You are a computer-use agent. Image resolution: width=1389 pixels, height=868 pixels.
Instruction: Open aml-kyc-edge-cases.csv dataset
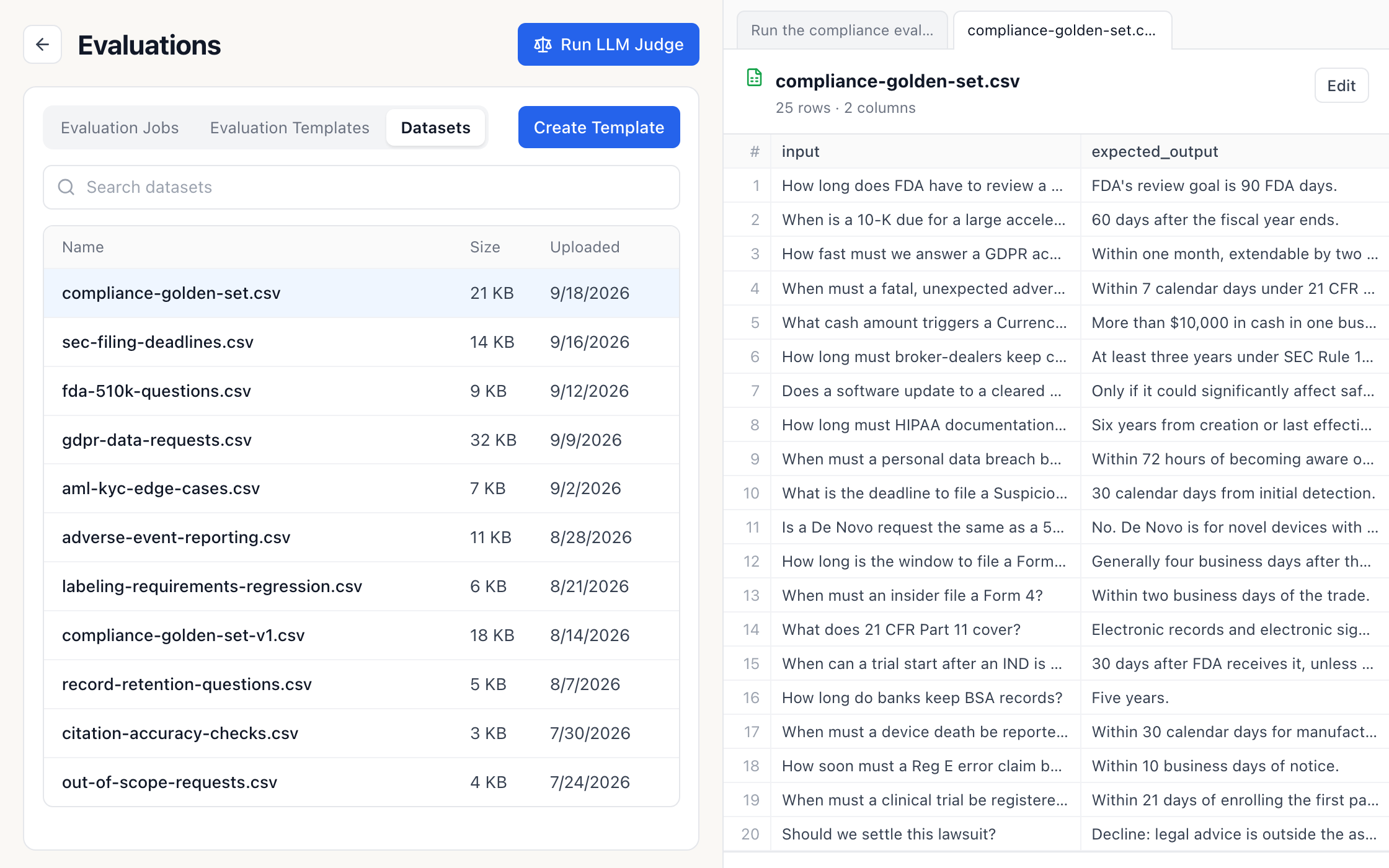click(362, 489)
